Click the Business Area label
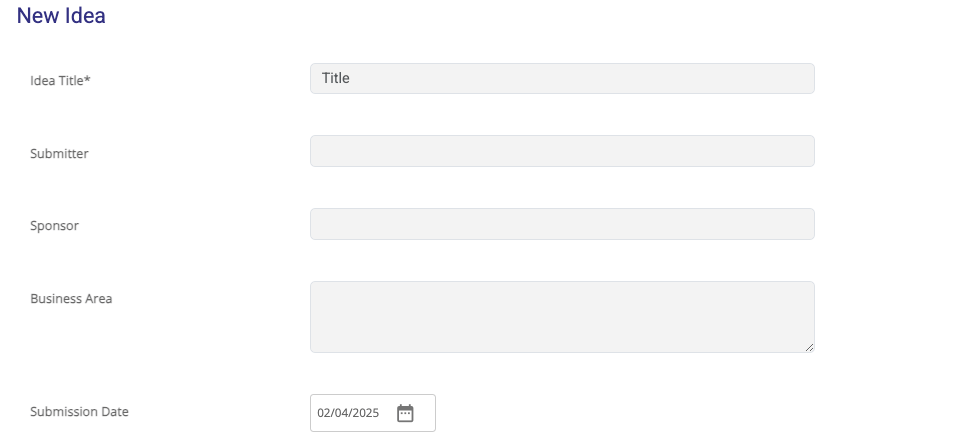This screenshot has height=444, width=955. coord(71,298)
